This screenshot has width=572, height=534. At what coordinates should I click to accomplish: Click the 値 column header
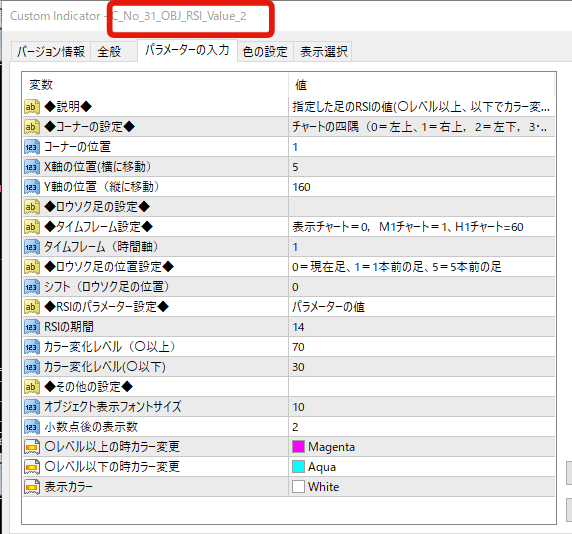422,85
